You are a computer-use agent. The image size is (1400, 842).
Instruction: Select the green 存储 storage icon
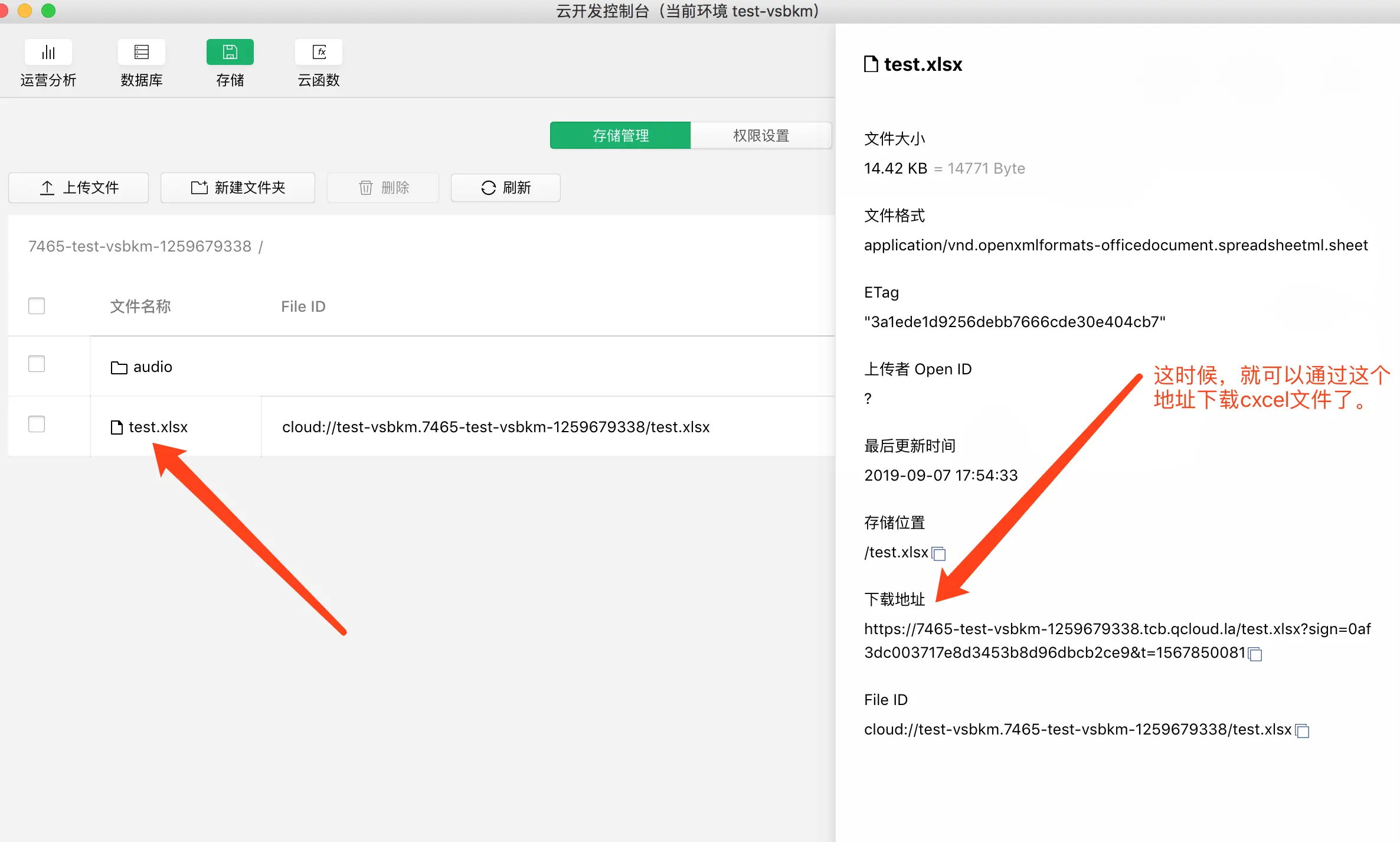pyautogui.click(x=230, y=53)
